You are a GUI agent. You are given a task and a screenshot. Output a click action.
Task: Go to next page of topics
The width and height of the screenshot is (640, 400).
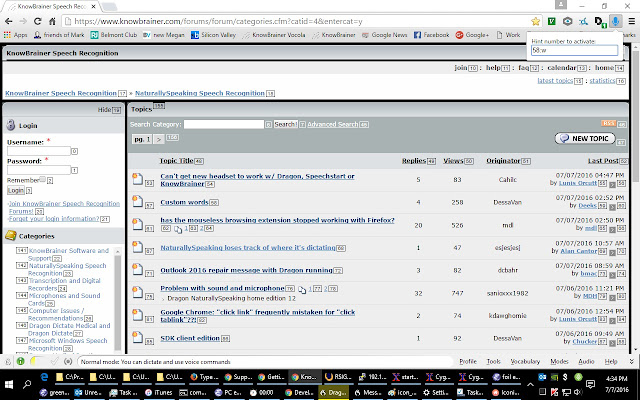[158, 139]
